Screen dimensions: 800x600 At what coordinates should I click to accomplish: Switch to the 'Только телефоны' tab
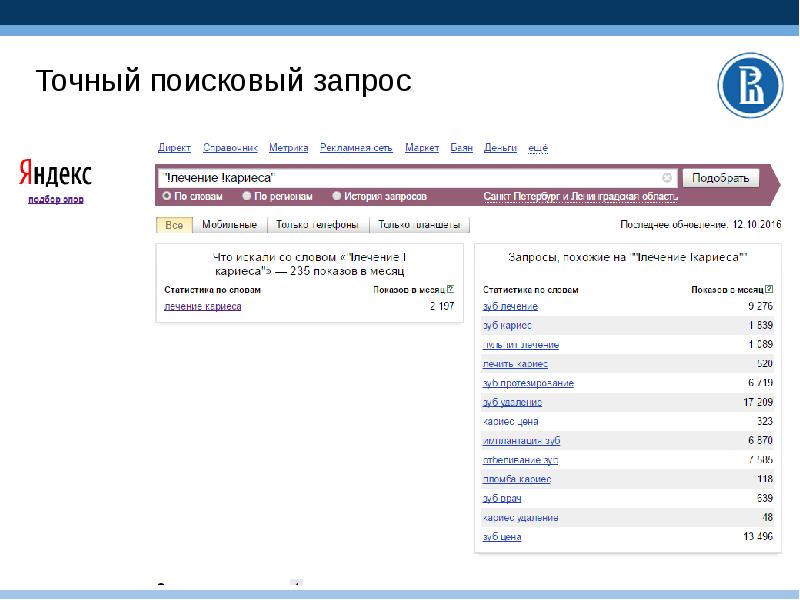[318, 225]
